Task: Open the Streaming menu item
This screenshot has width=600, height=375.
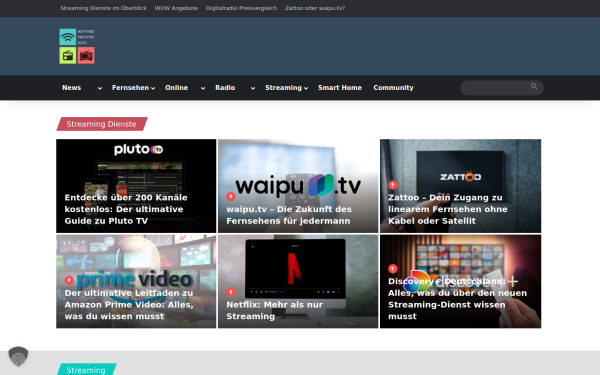Action: coord(283,88)
